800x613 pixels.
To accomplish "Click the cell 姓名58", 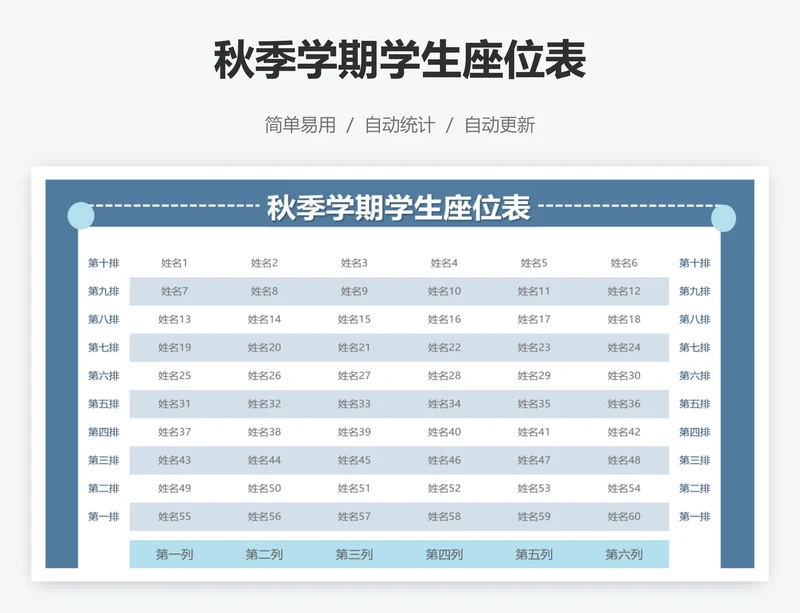I will pos(444,517).
